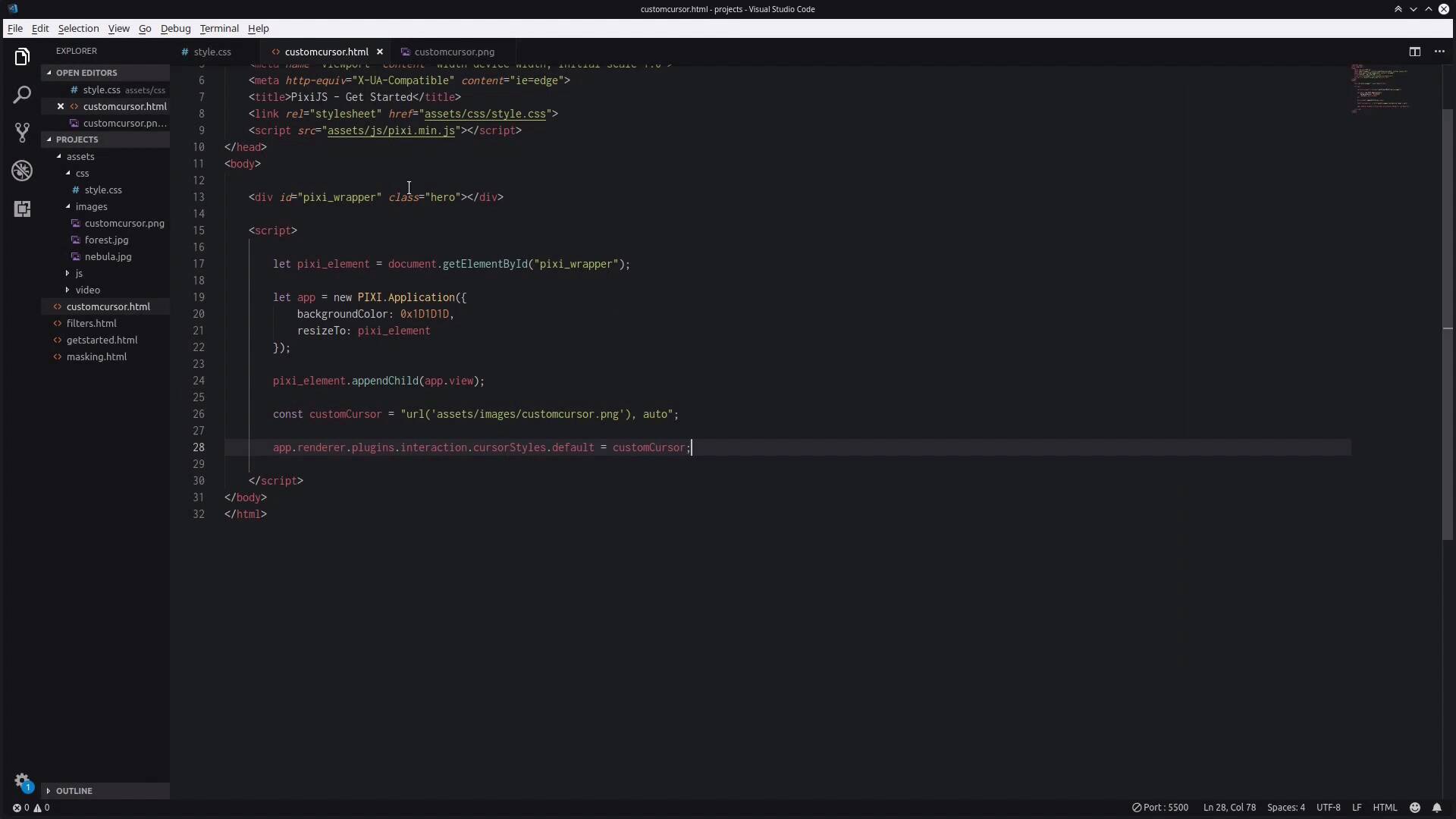
Task: Switch to the customcursor.png tab
Action: (454, 52)
